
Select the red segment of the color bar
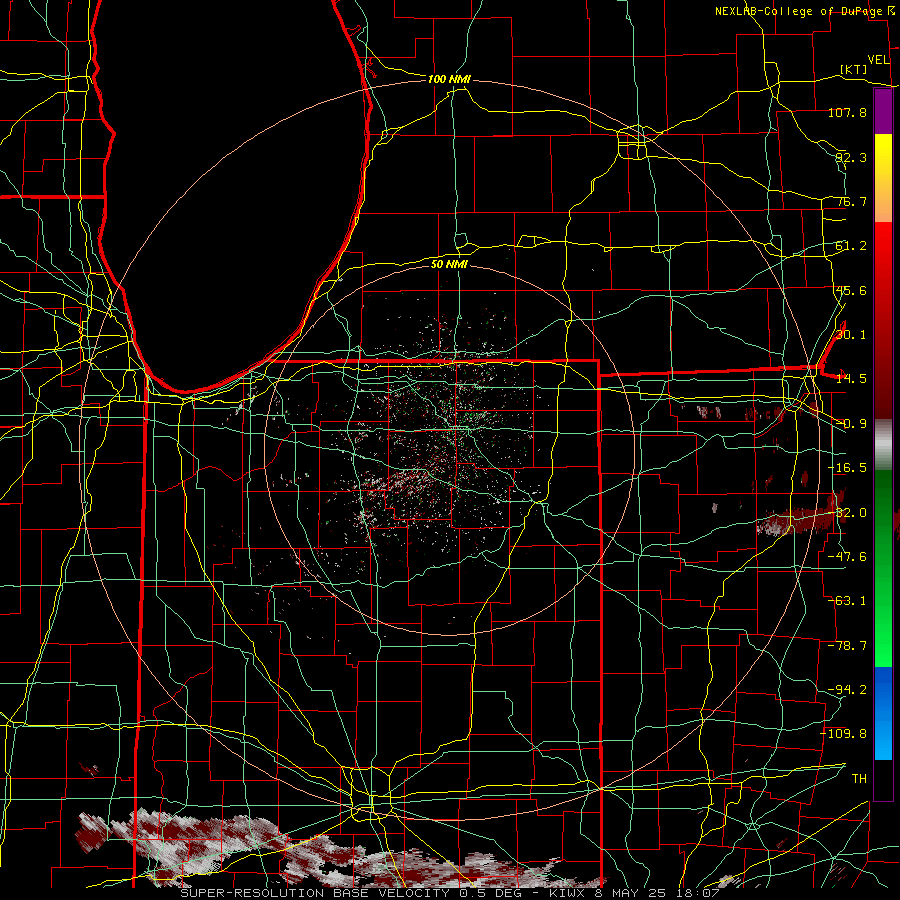883,321
